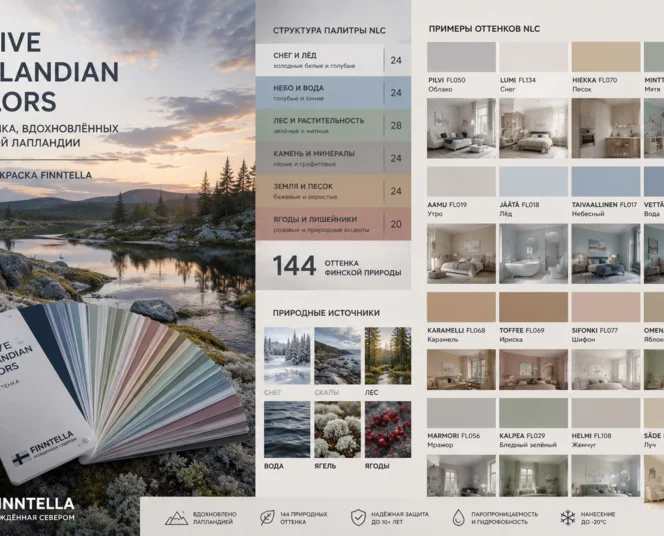This screenshot has height=536, width=664.
Task: Click the ПРИМЕРЫ ОТТЕНКОВ NLC heading
Action: 484,29
